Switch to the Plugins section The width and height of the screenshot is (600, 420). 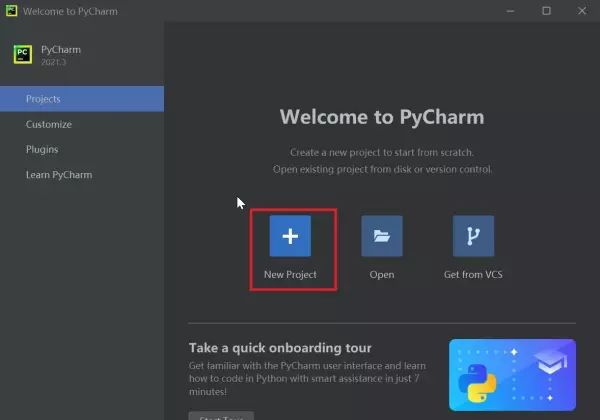click(82, 149)
